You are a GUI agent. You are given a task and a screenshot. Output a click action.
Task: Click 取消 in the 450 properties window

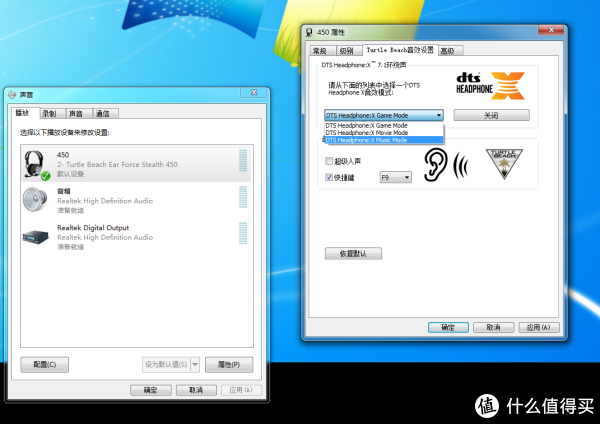click(493, 327)
